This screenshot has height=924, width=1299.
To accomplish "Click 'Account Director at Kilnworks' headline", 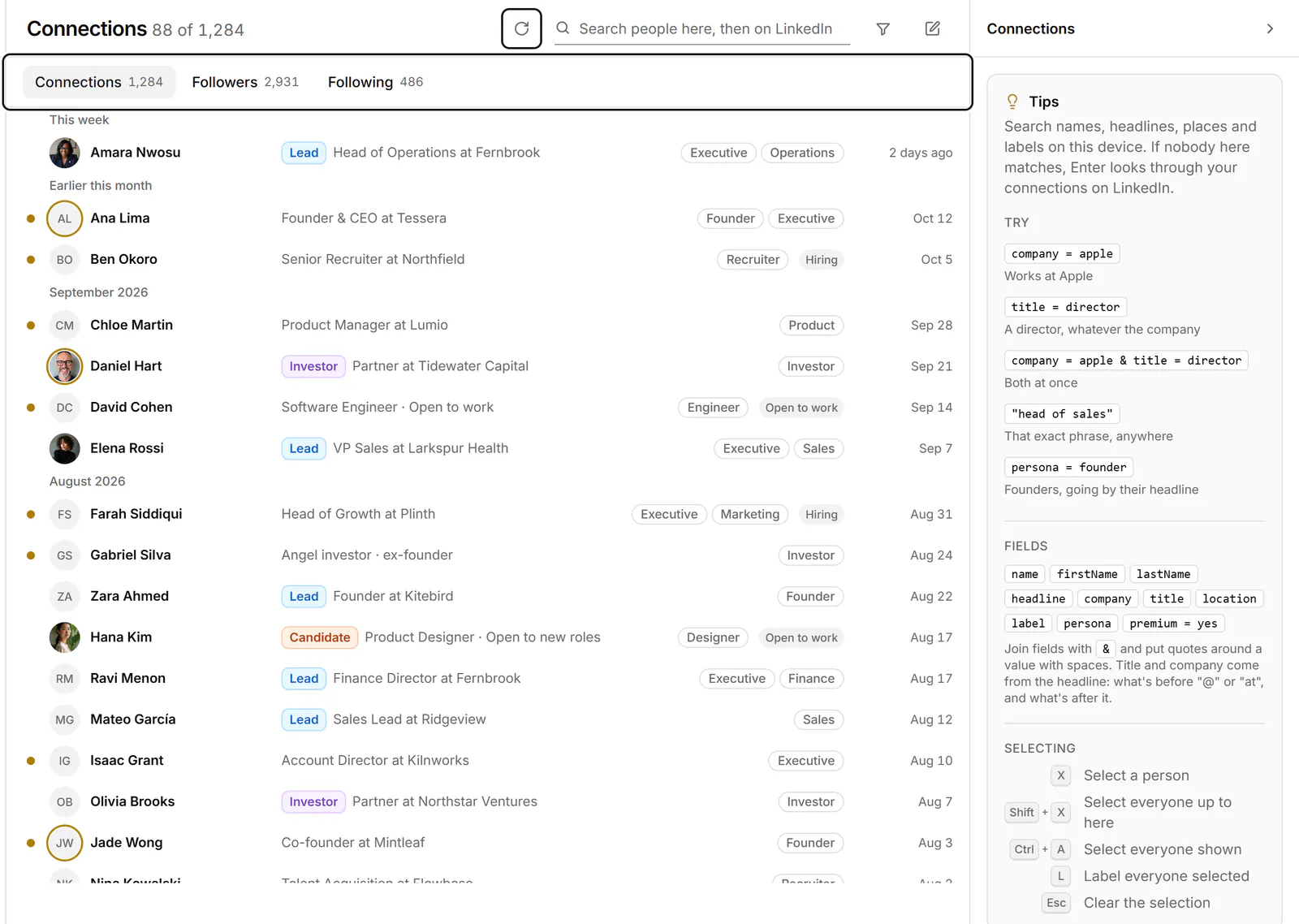I will 375,761.
